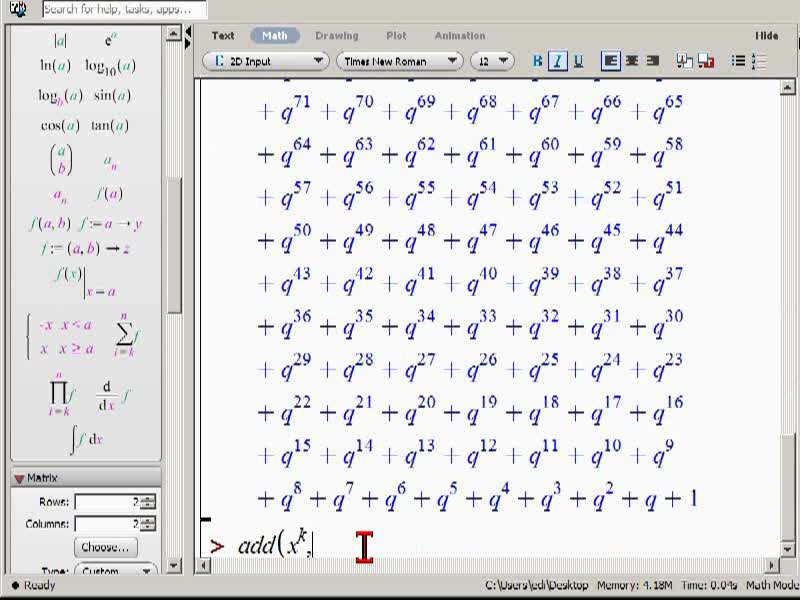Adjust the Rows stepper arrows

148,502
